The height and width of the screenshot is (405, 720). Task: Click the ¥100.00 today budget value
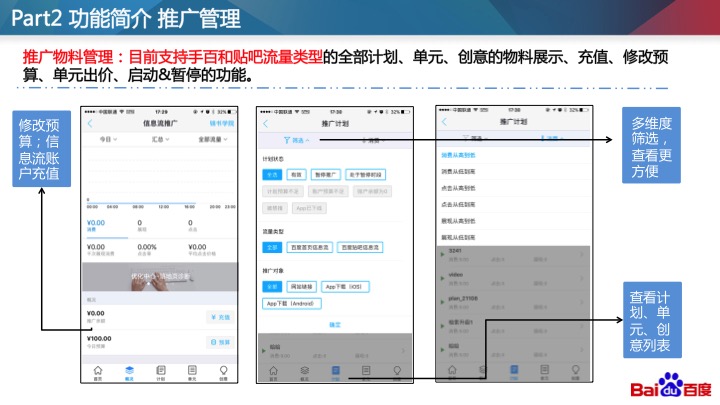tap(99, 339)
